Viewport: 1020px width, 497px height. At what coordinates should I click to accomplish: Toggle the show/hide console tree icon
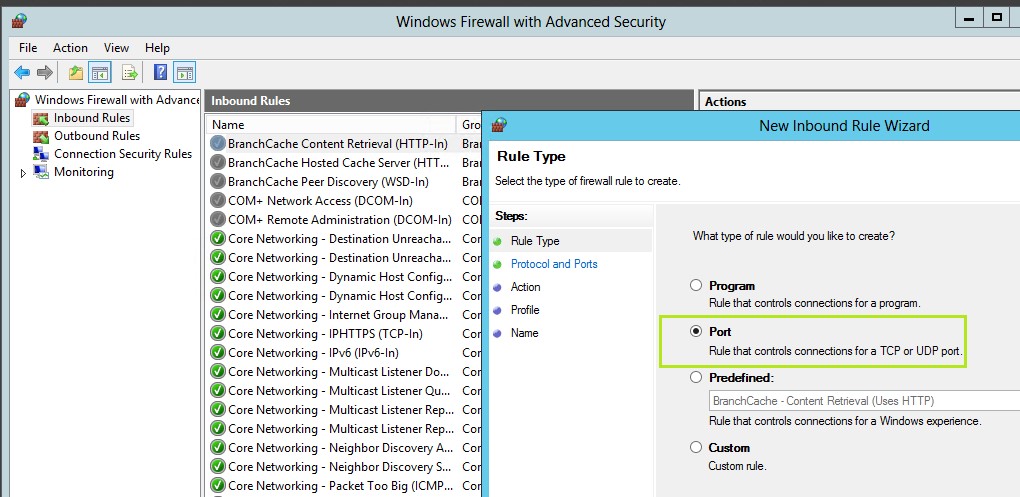point(100,72)
